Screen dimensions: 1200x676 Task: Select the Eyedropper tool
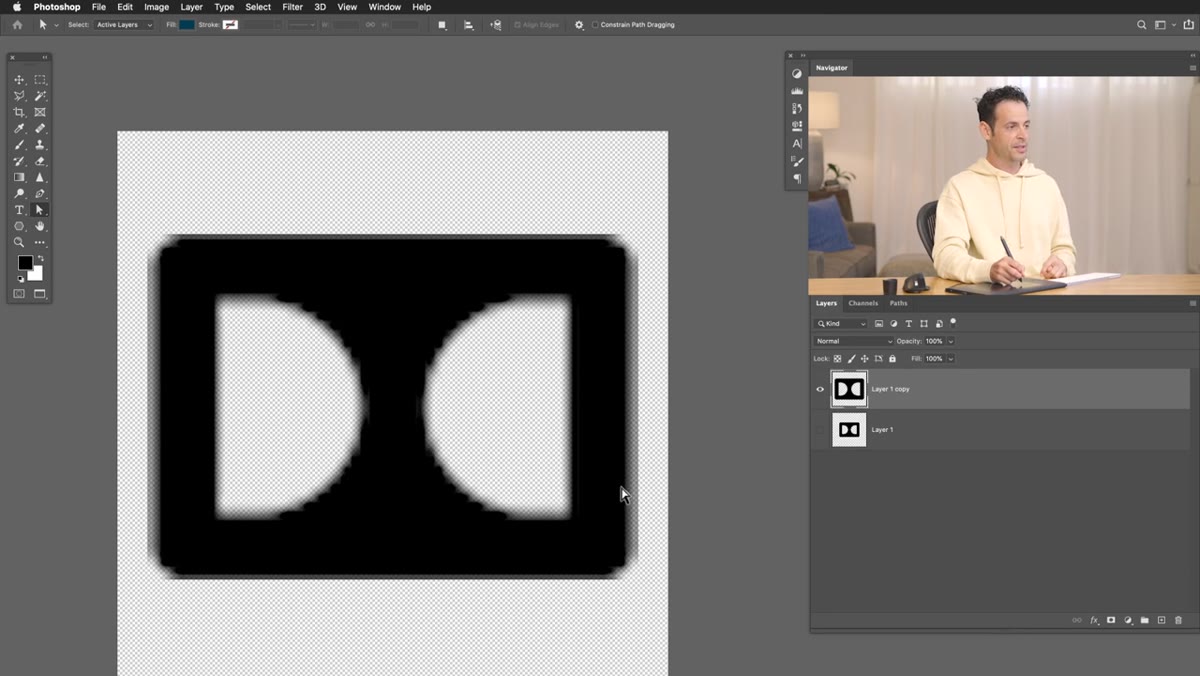tap(19, 128)
